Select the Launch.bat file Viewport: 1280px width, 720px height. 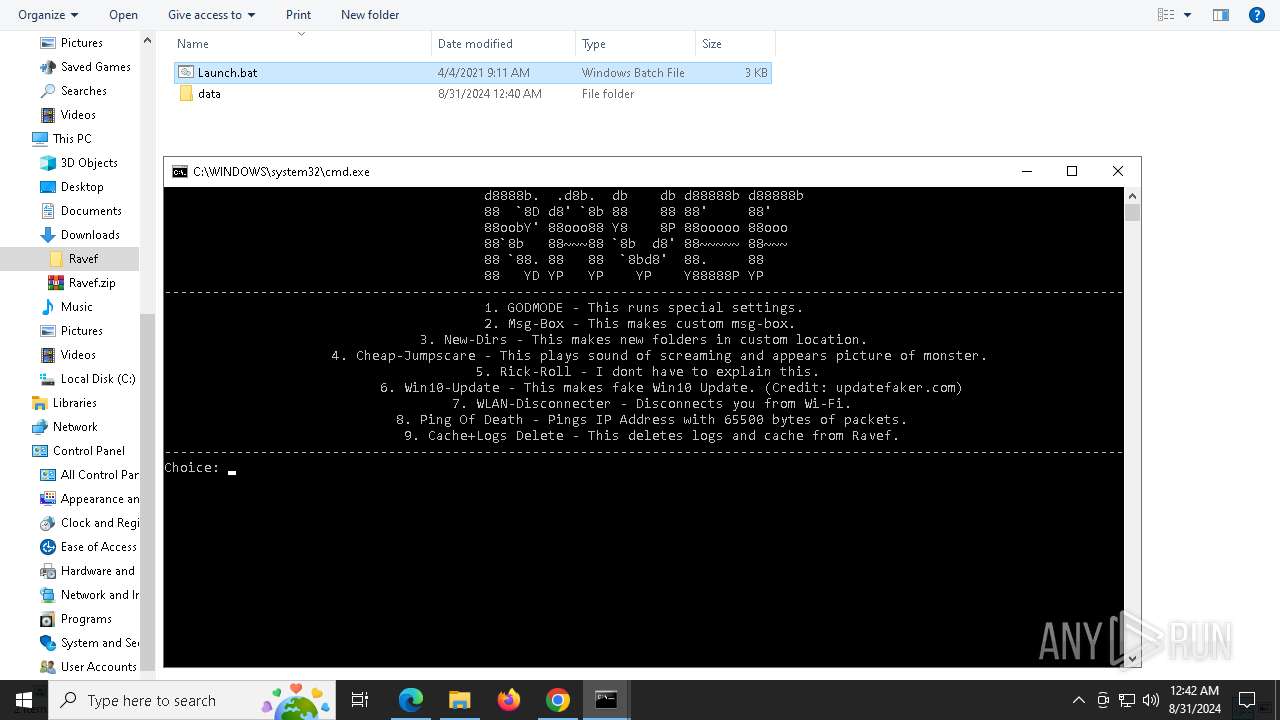(472, 73)
